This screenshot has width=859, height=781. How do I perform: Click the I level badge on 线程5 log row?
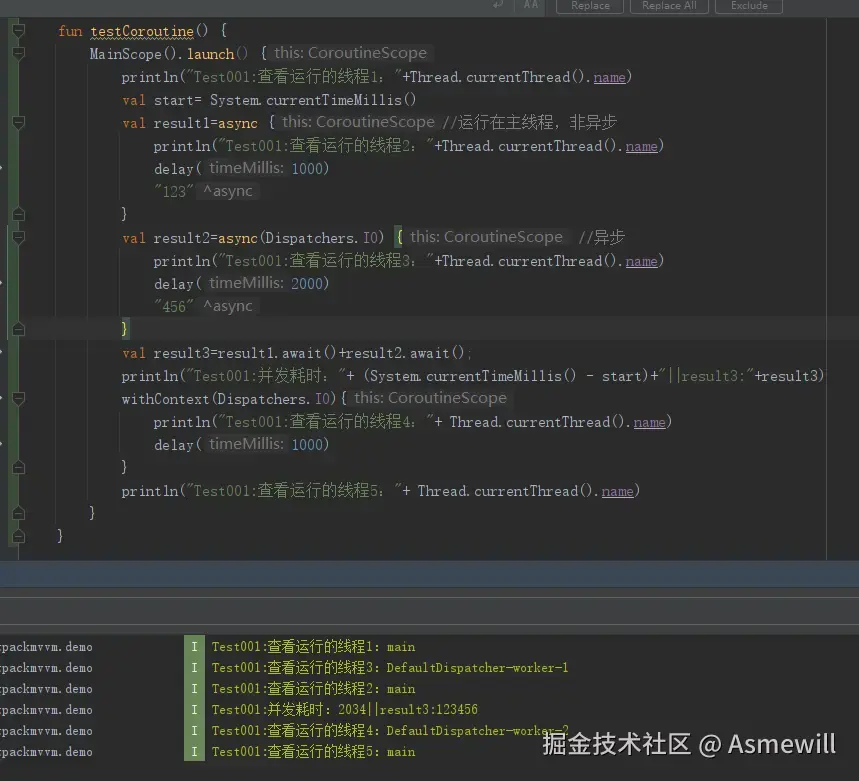point(194,751)
